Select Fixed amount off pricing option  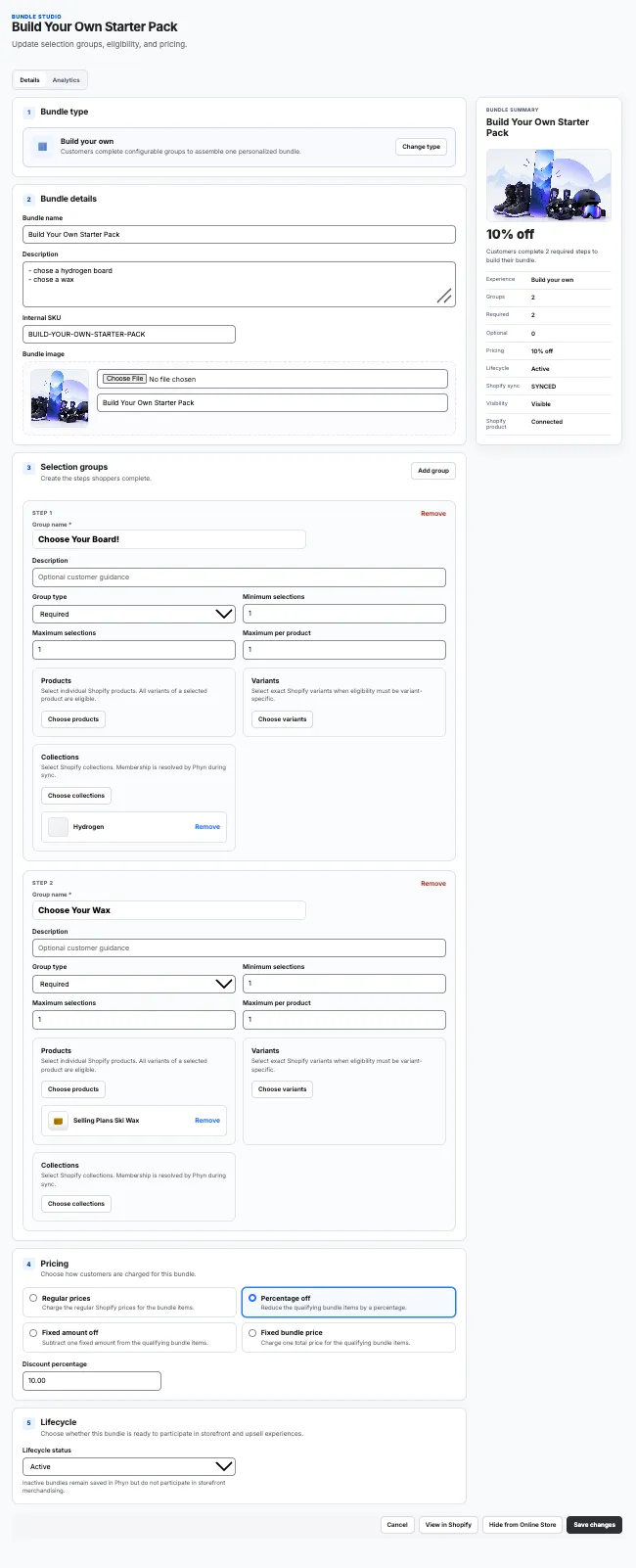point(129,1337)
